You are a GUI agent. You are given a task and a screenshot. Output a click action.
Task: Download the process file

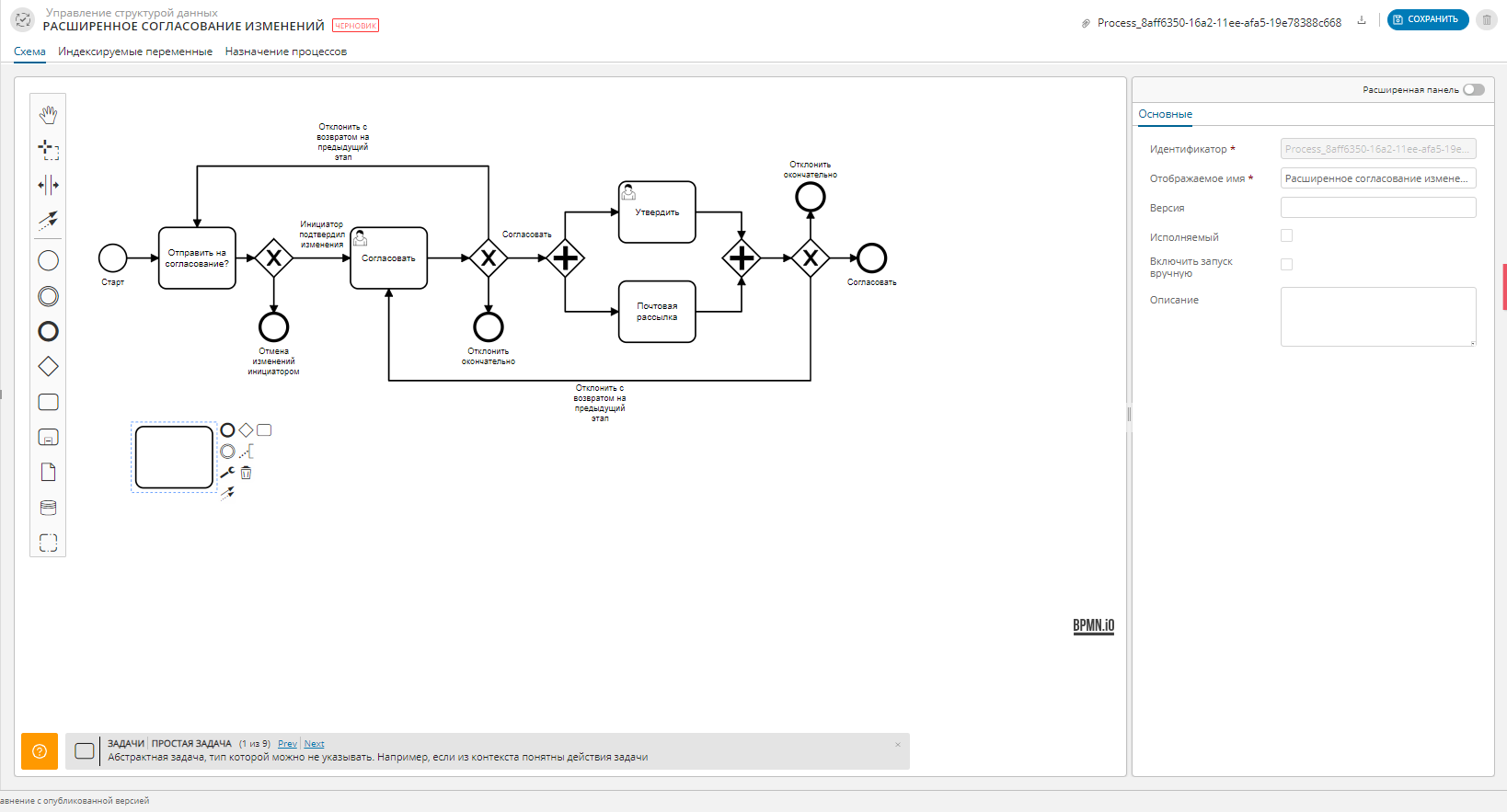(1362, 20)
